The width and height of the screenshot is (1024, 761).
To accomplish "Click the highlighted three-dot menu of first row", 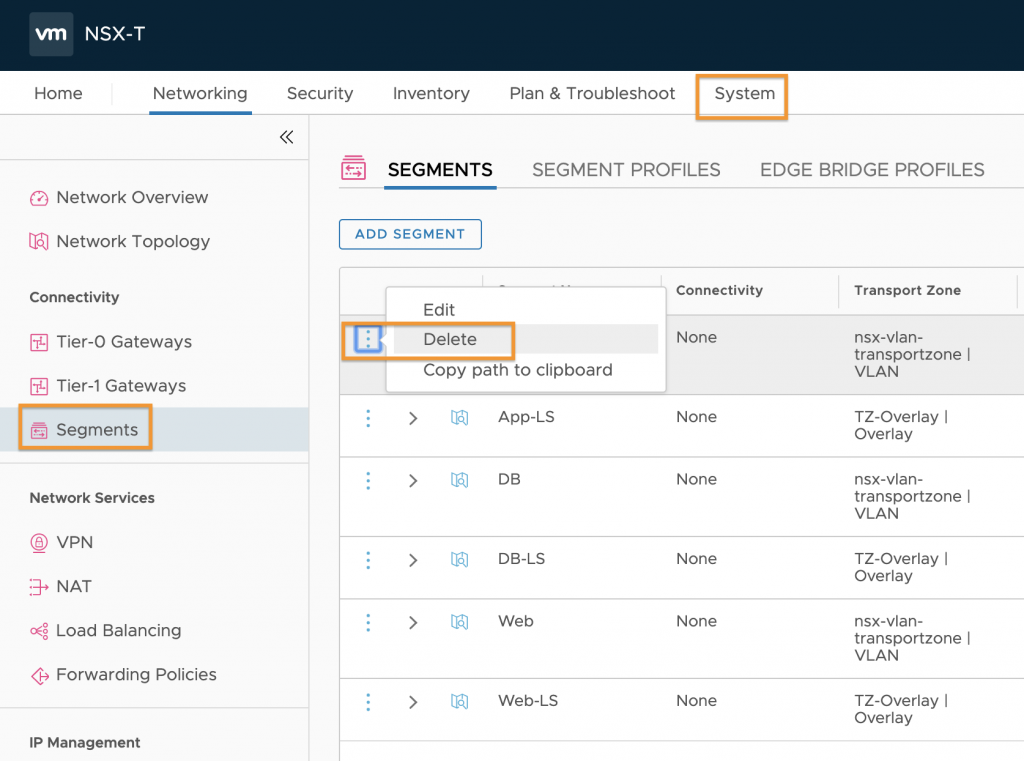I will tap(368, 339).
